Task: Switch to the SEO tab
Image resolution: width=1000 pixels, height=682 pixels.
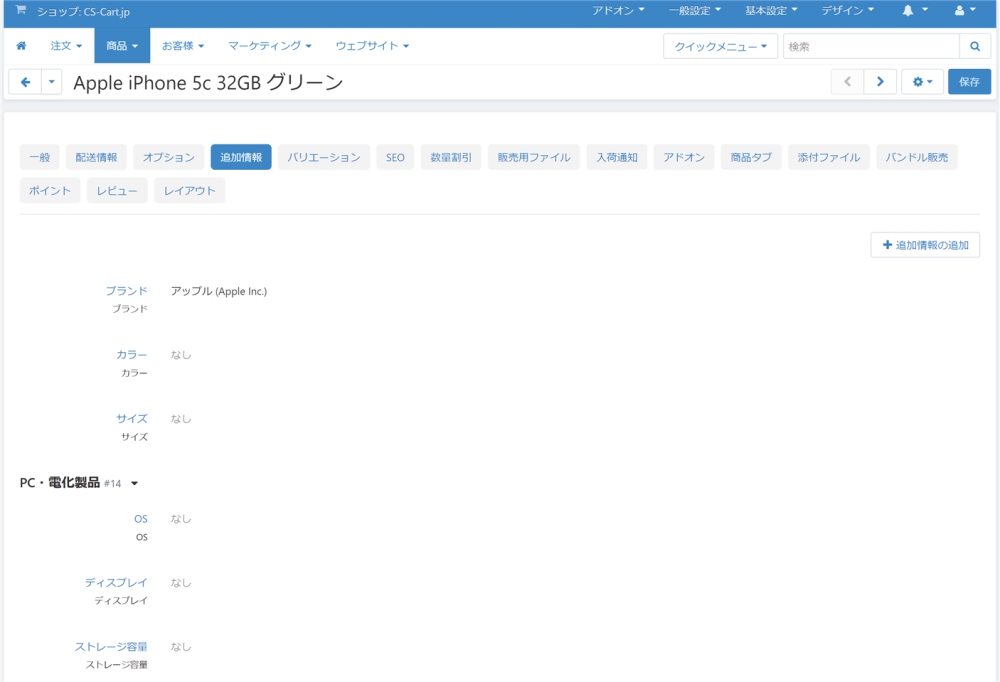Action: pyautogui.click(x=395, y=158)
